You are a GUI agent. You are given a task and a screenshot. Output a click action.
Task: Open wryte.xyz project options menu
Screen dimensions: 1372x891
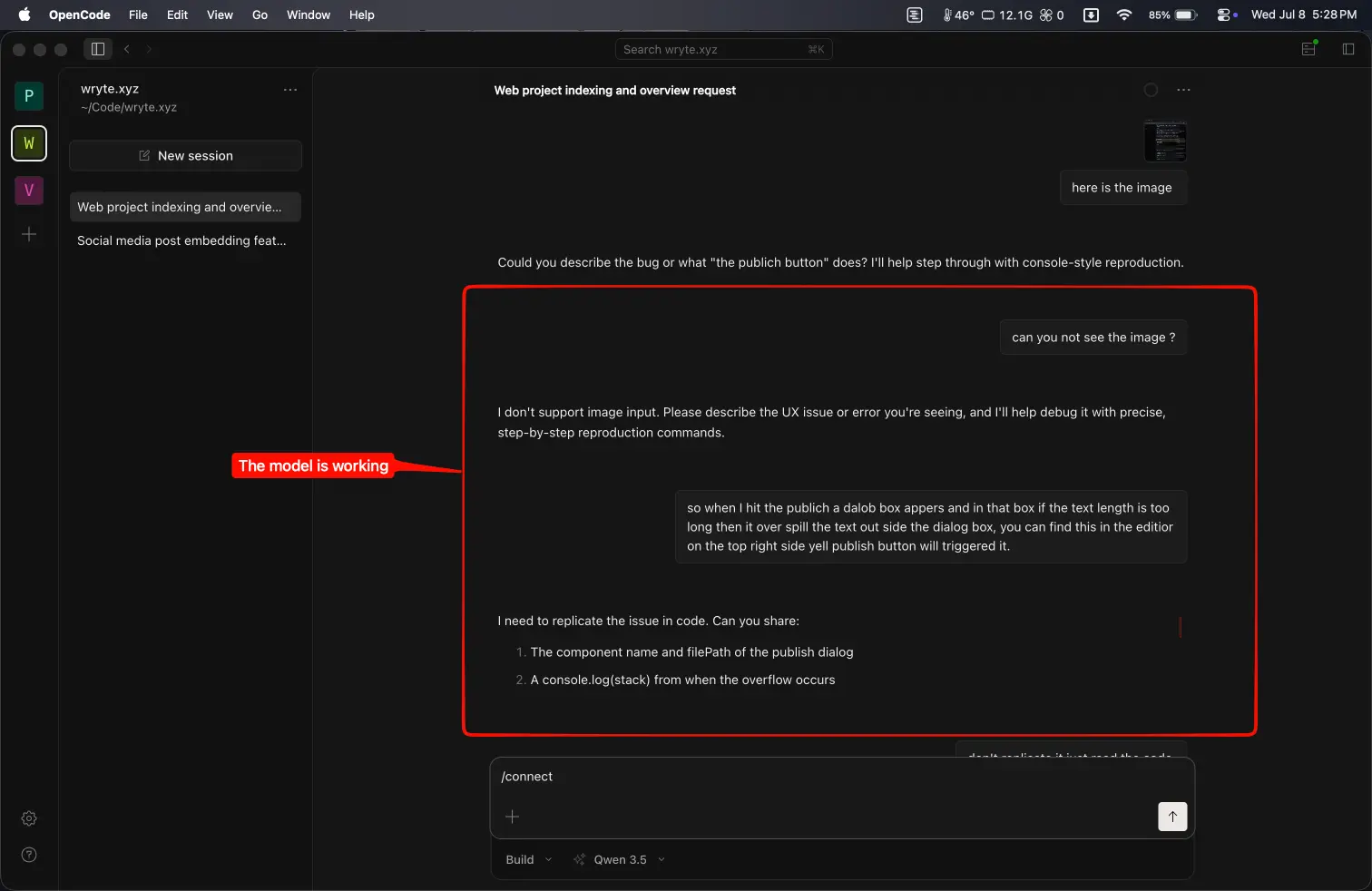(290, 90)
